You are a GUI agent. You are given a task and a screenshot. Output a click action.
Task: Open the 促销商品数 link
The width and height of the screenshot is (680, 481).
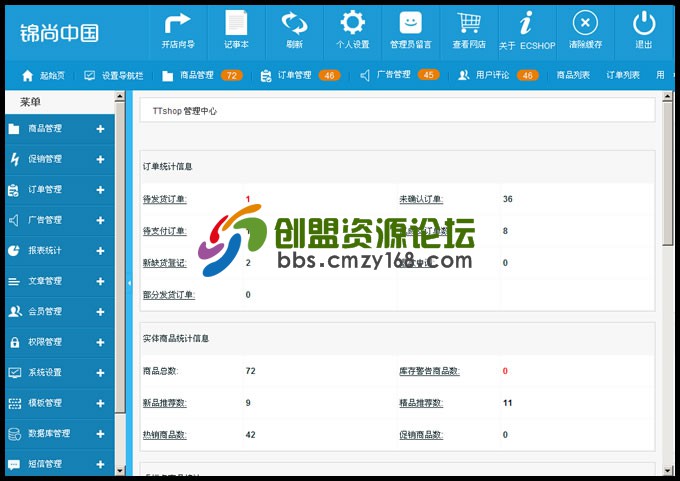tap(421, 435)
